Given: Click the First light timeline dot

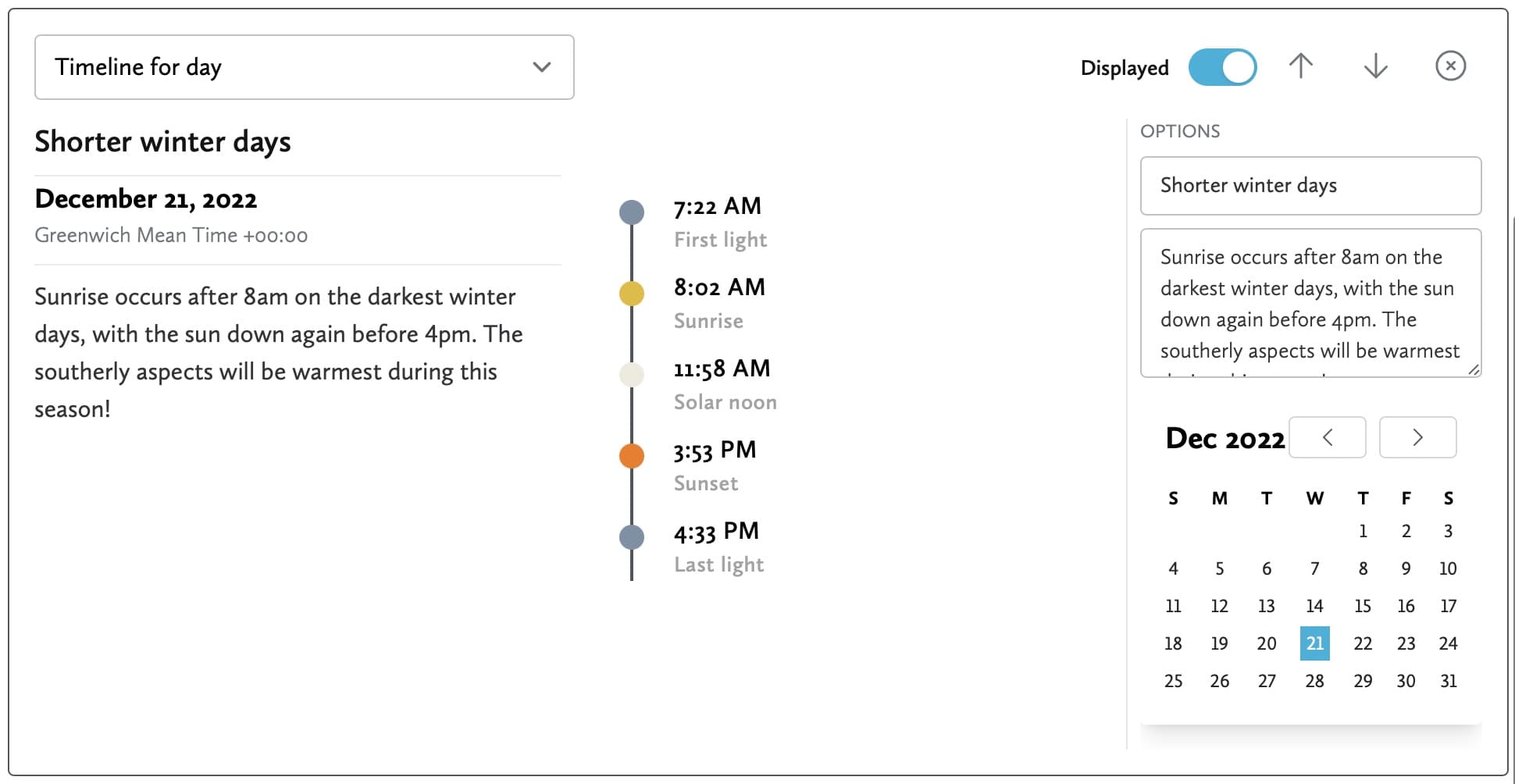Looking at the screenshot, I should tap(632, 212).
